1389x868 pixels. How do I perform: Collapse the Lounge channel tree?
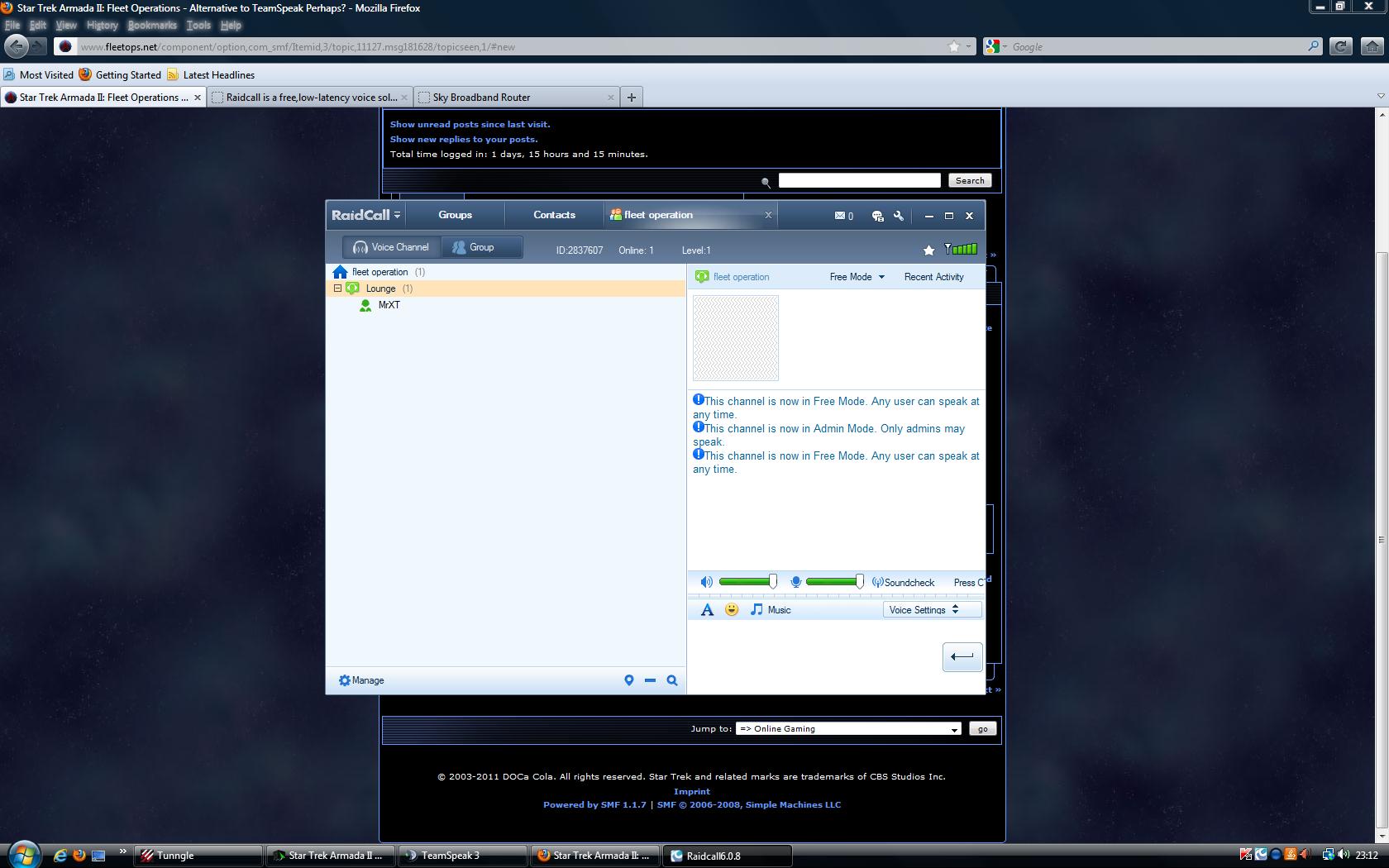(337, 289)
